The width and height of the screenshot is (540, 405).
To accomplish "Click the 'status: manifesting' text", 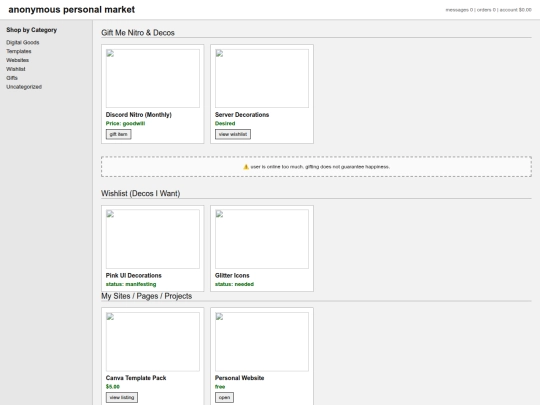I will pos(131,284).
